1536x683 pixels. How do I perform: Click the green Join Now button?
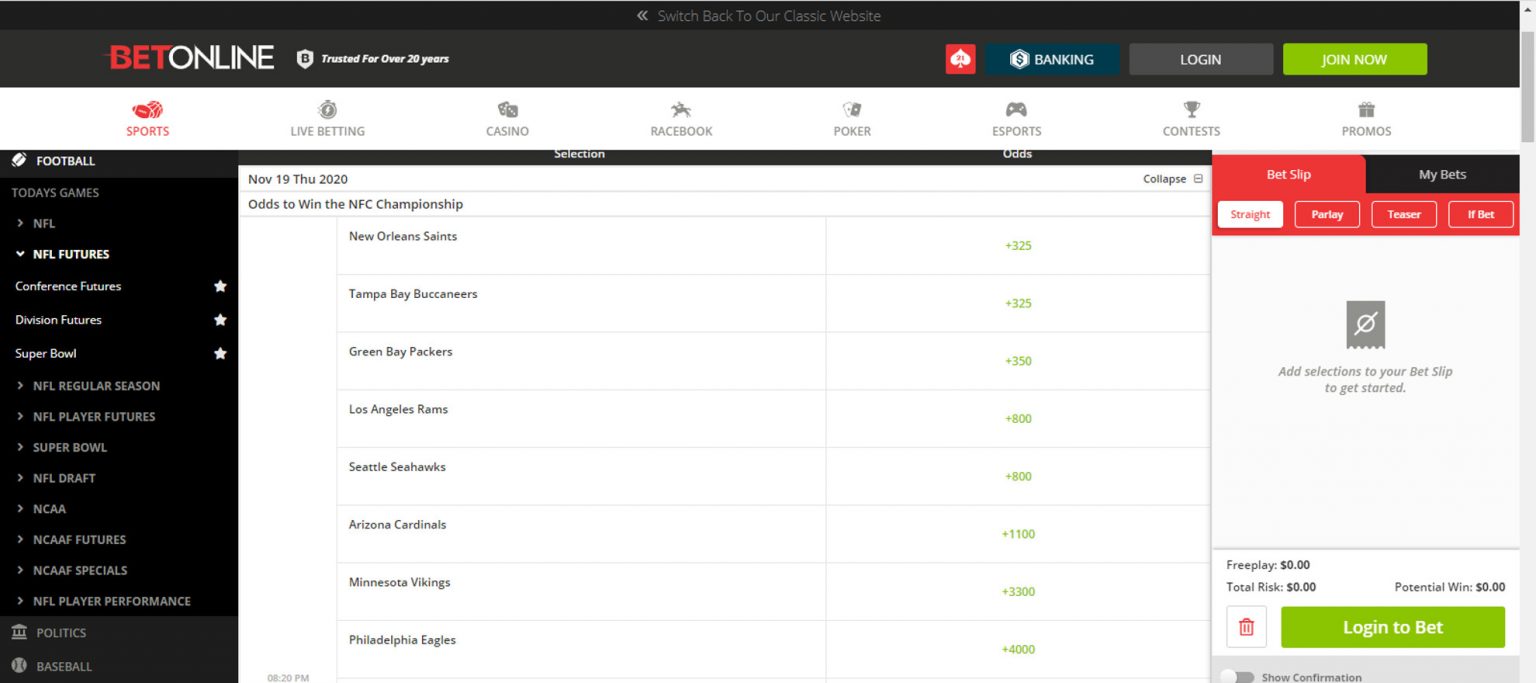coord(1354,59)
